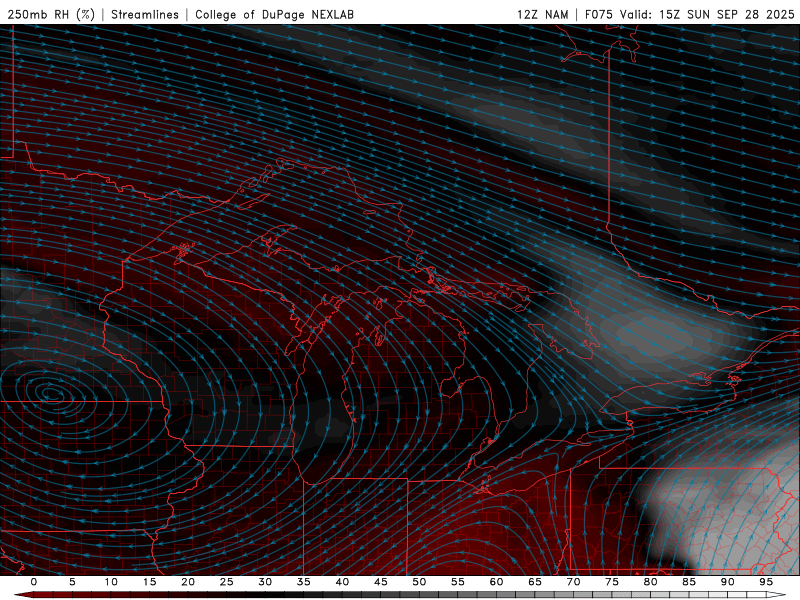Image resolution: width=800 pixels, height=600 pixels.
Task: Select the 85 tick label on the RH scale
Action: click(689, 582)
